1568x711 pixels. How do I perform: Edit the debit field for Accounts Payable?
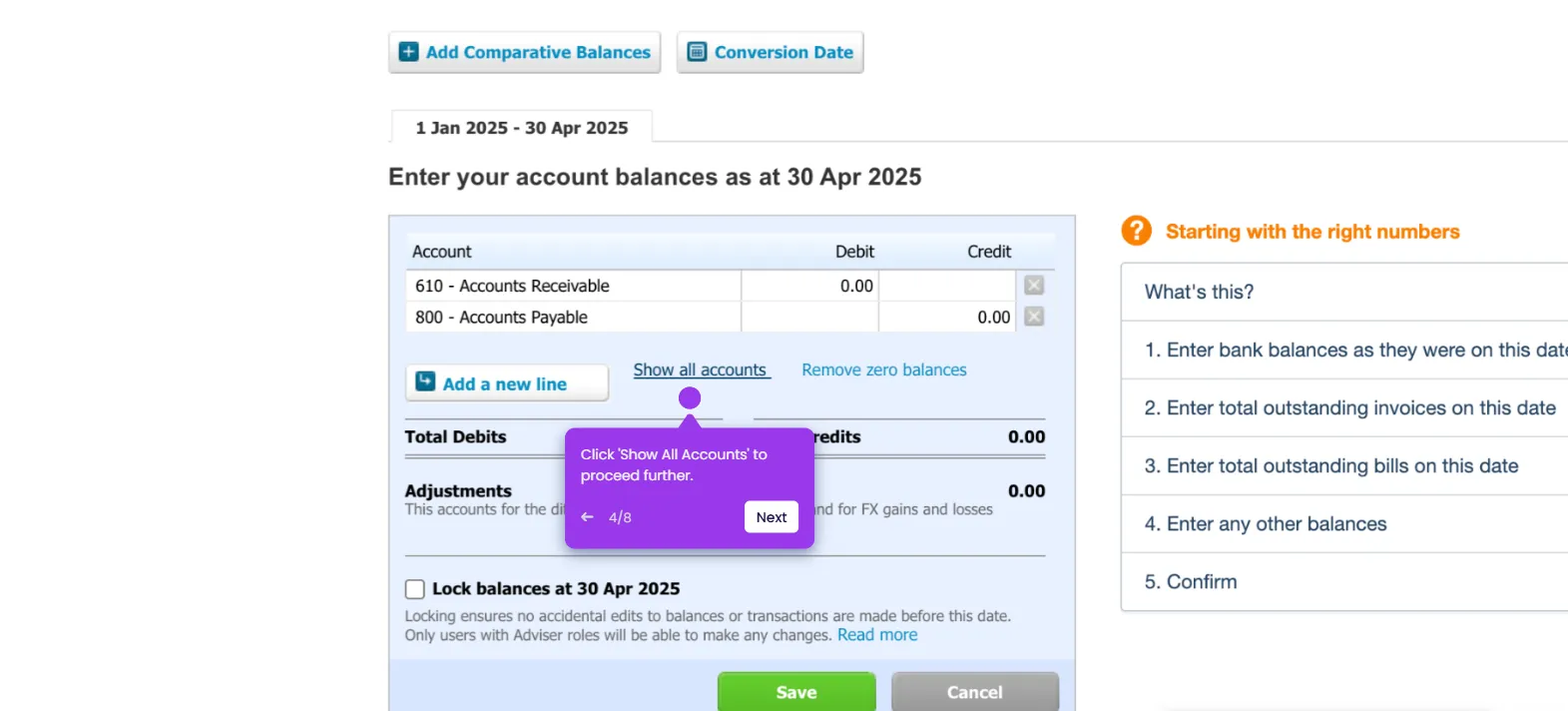click(x=809, y=317)
